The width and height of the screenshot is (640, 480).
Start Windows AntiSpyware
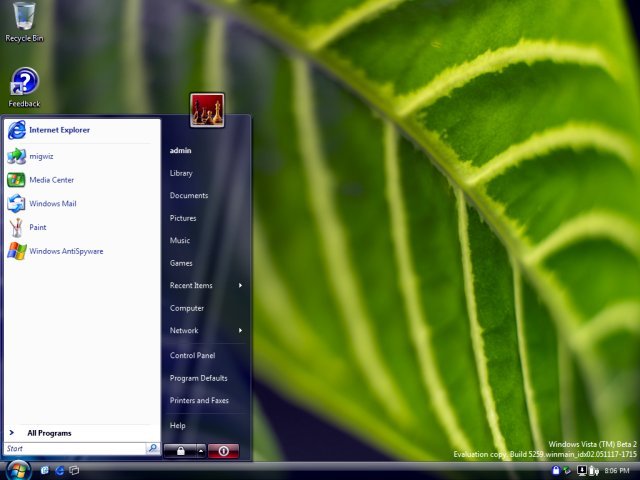[65, 252]
